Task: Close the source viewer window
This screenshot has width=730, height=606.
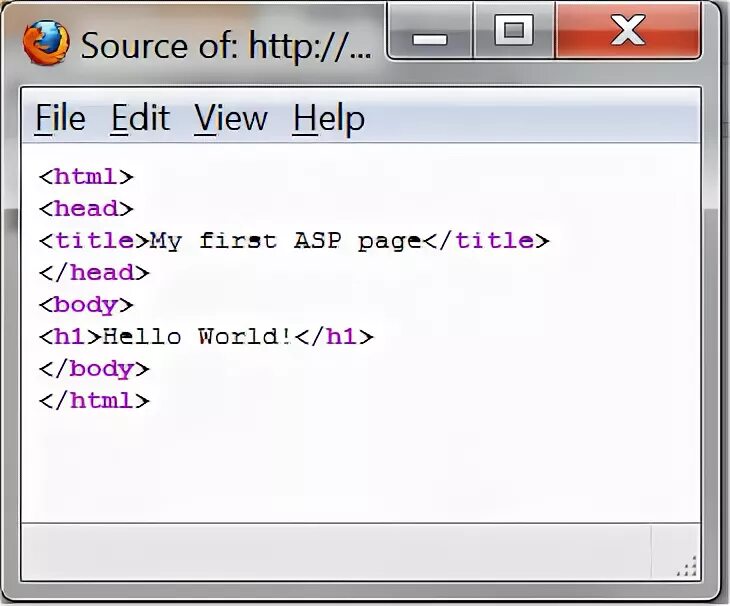Action: click(628, 31)
